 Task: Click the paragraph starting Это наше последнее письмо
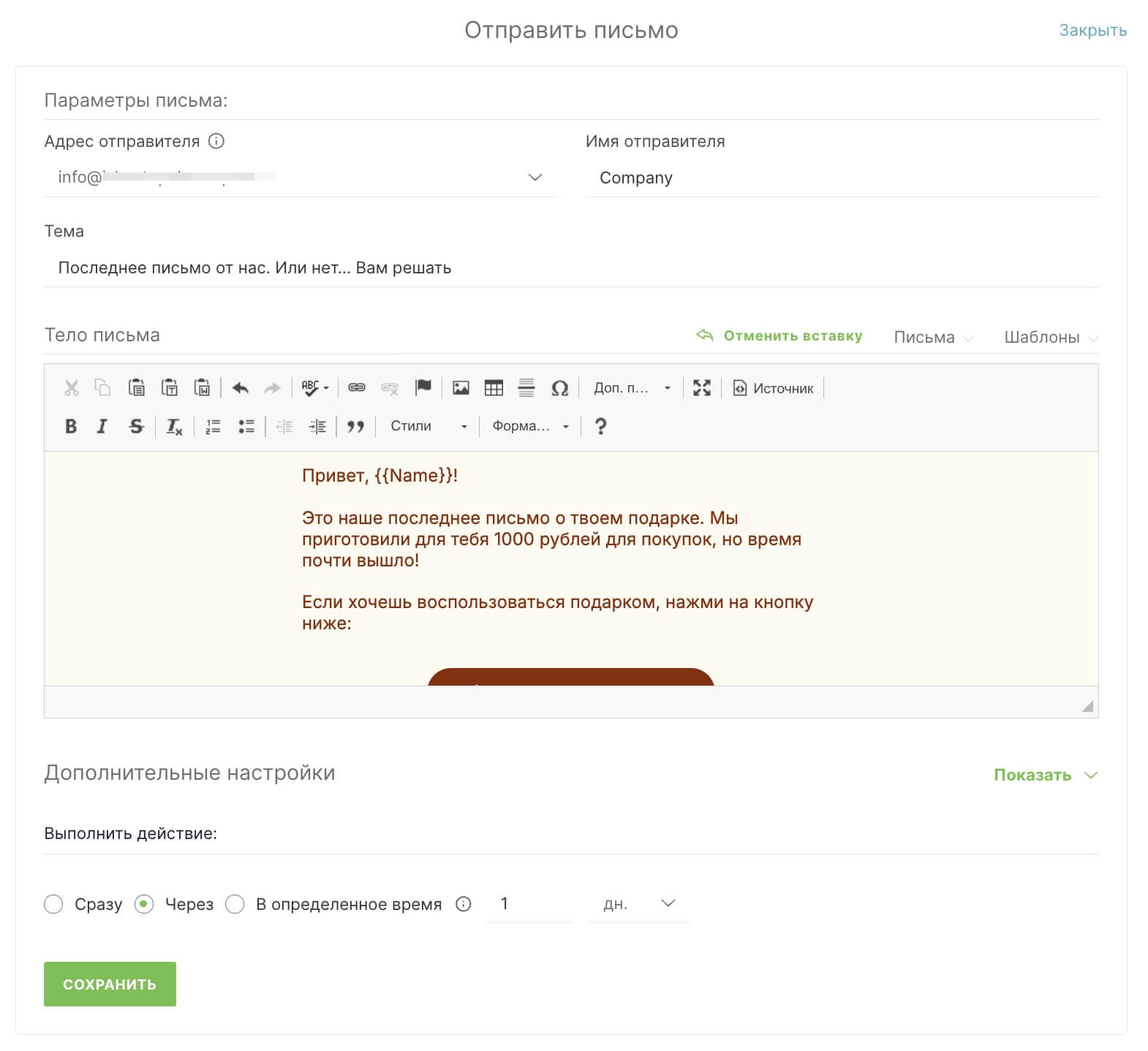(x=551, y=539)
